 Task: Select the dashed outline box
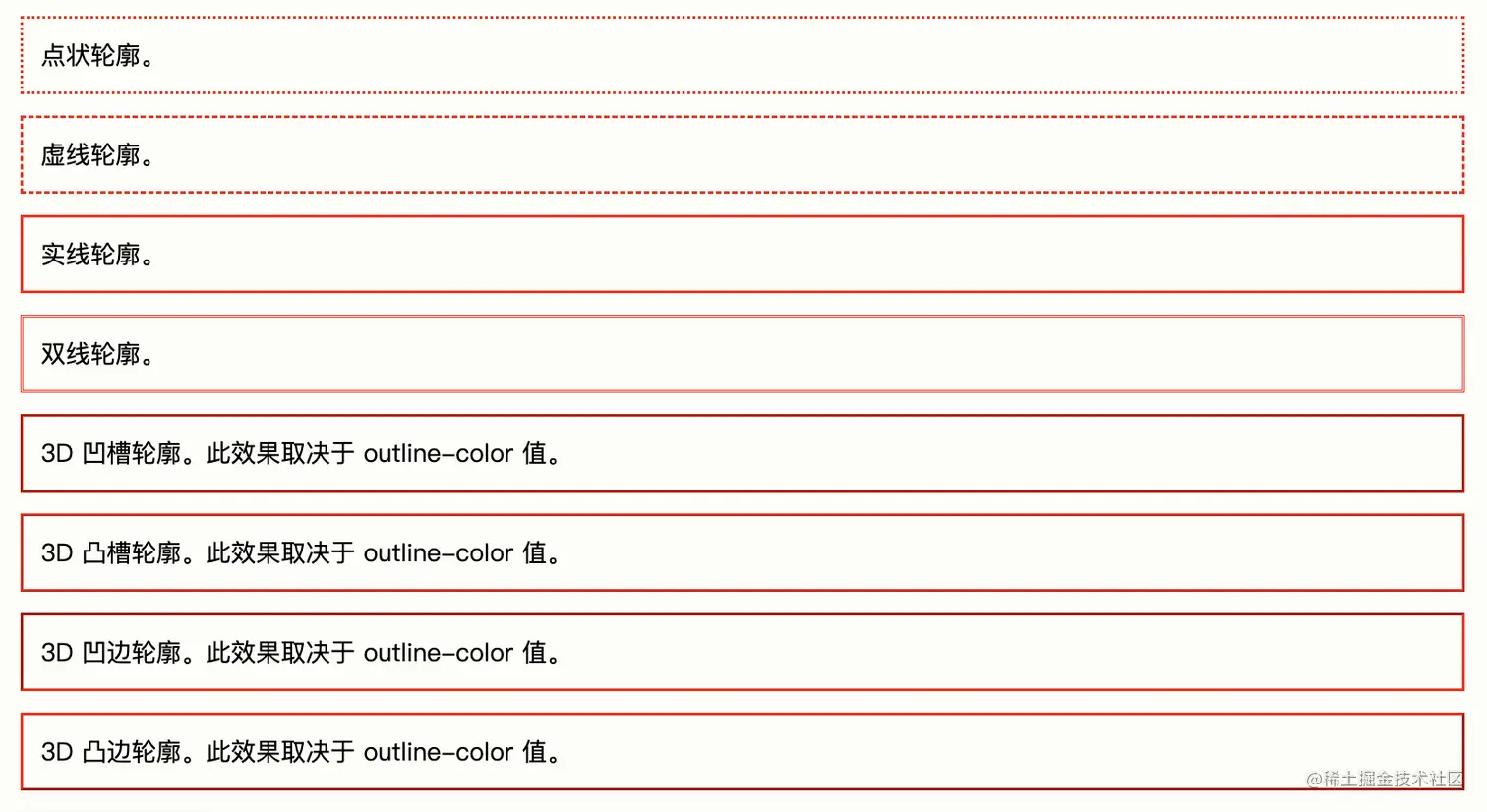743,154
